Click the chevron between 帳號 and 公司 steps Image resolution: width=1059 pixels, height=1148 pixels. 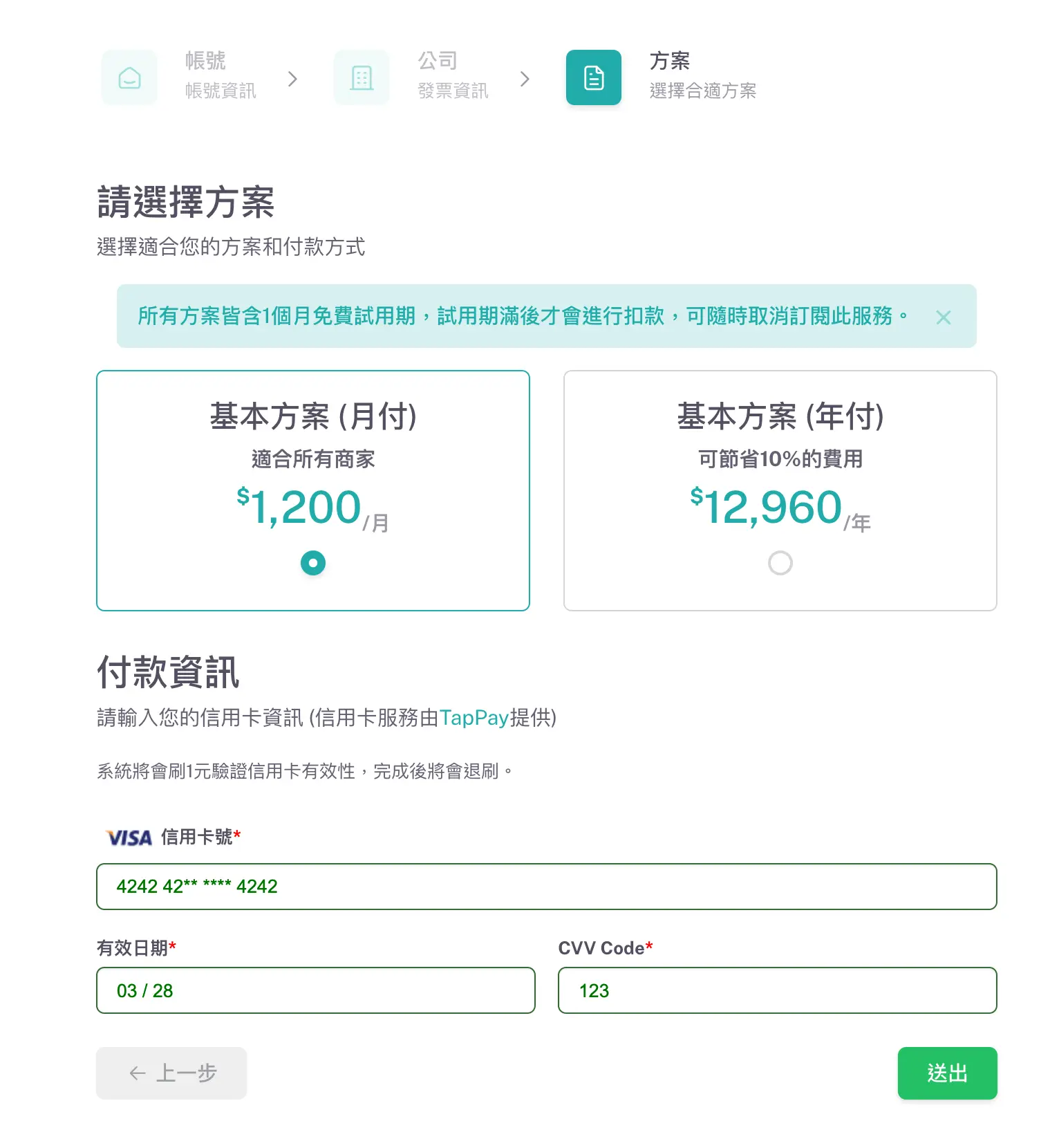(292, 79)
